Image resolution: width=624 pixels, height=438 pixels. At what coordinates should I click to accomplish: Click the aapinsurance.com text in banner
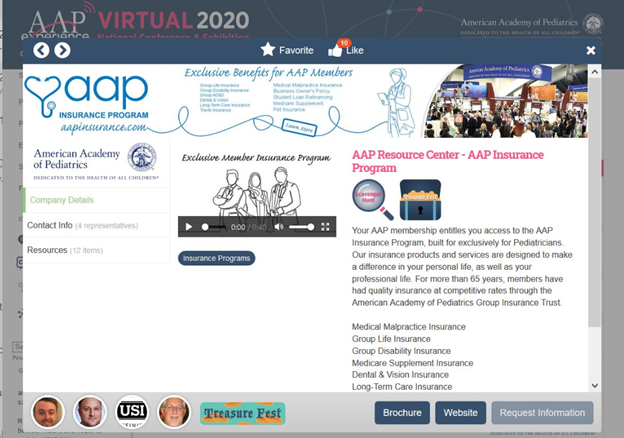click(103, 127)
